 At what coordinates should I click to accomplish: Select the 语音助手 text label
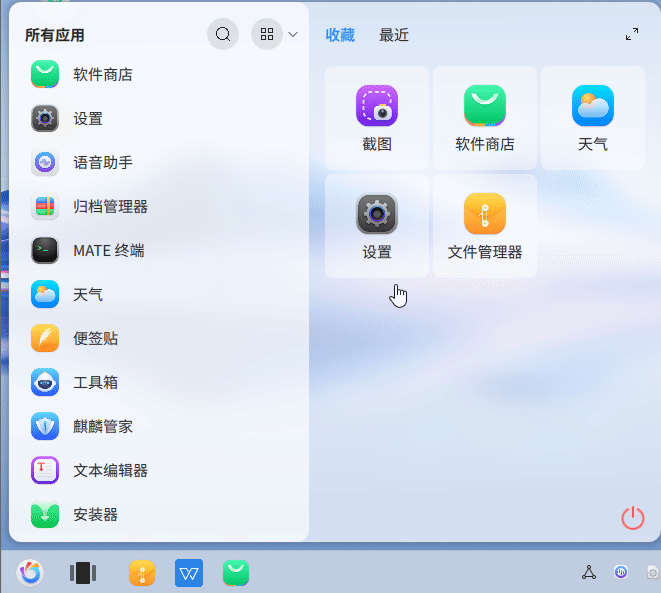click(103, 163)
